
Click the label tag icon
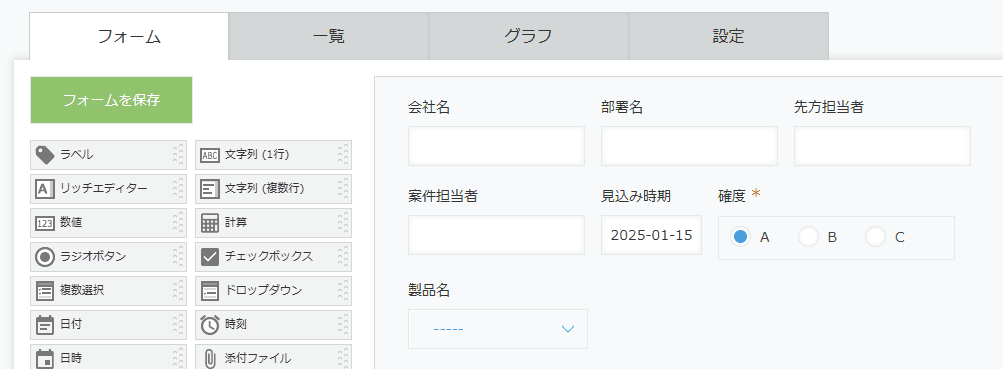point(45,154)
